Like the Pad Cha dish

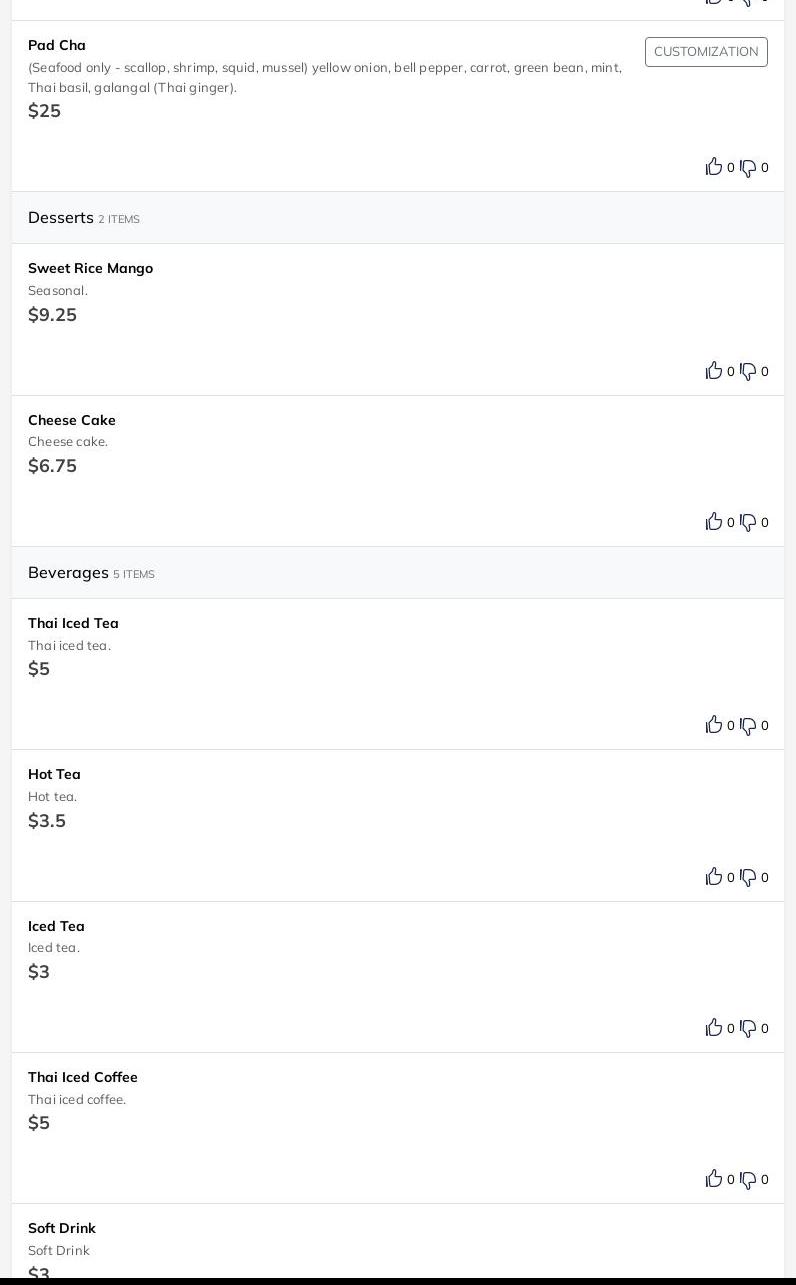(x=714, y=167)
